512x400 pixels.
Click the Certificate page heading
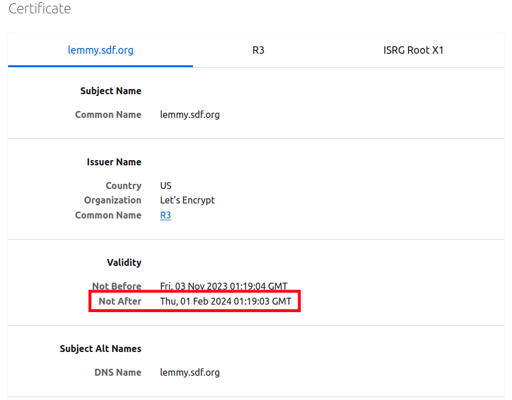[x=40, y=9]
